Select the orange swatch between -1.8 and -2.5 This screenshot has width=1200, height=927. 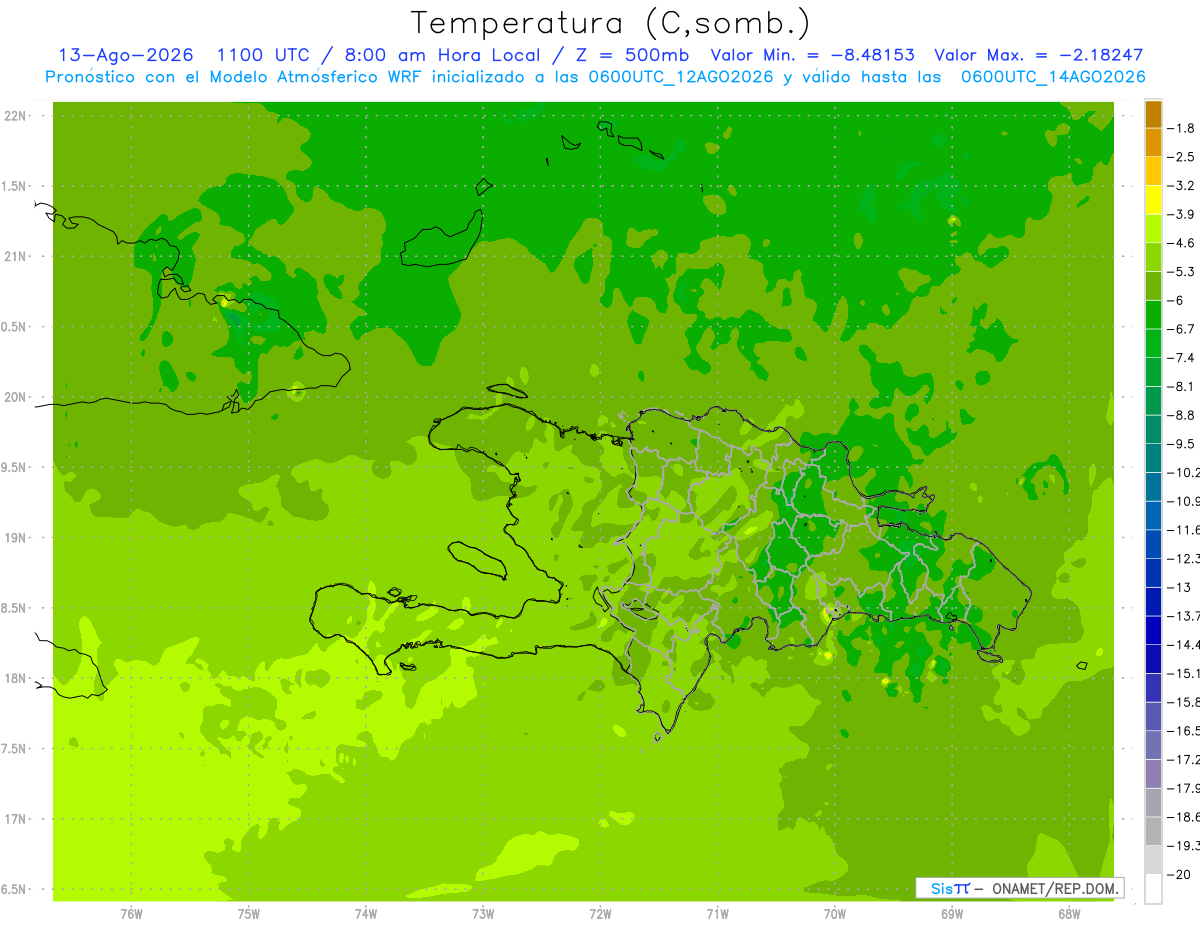click(1153, 142)
